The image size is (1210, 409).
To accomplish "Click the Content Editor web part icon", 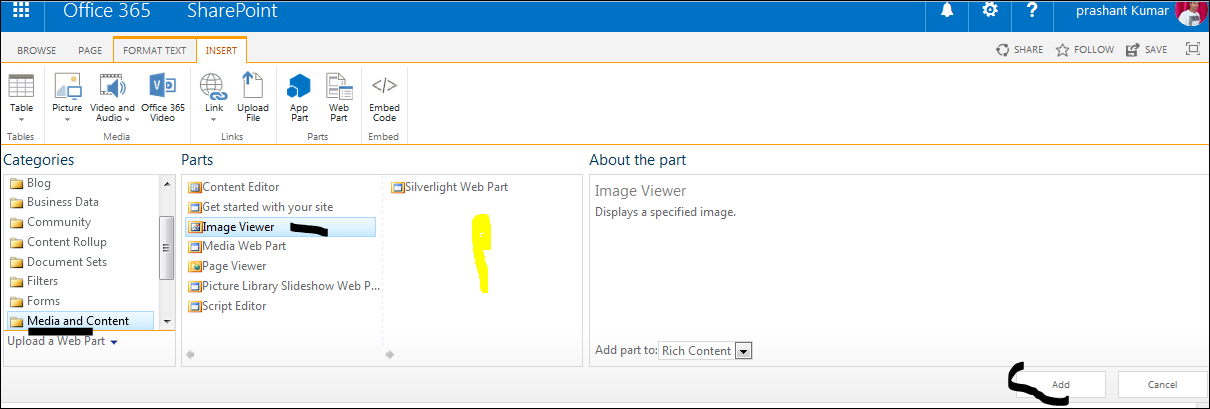I will pyautogui.click(x=195, y=187).
